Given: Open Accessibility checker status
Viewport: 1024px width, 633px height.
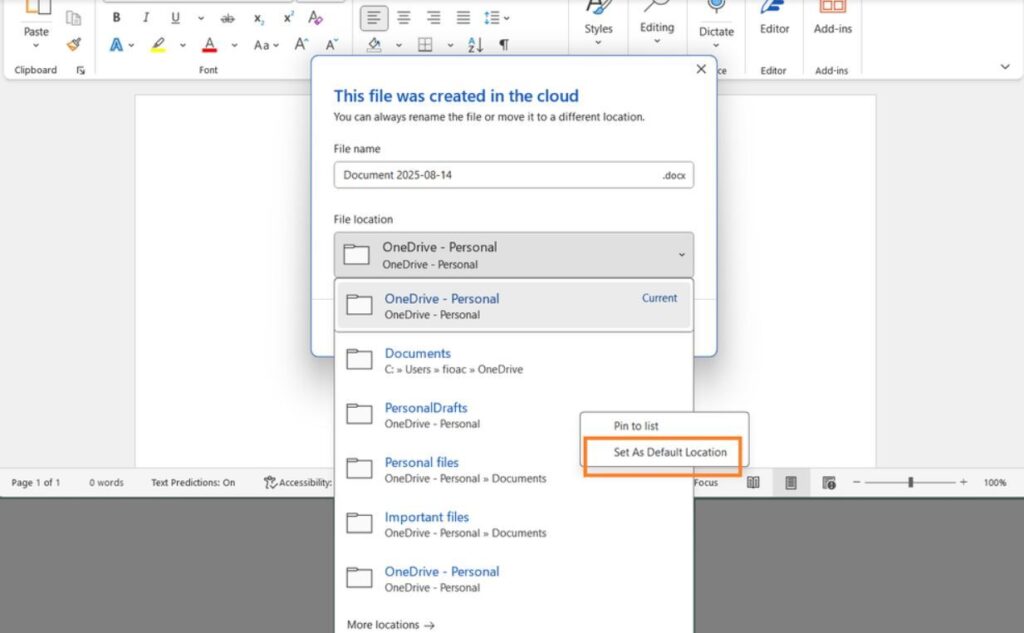Looking at the screenshot, I should [298, 483].
